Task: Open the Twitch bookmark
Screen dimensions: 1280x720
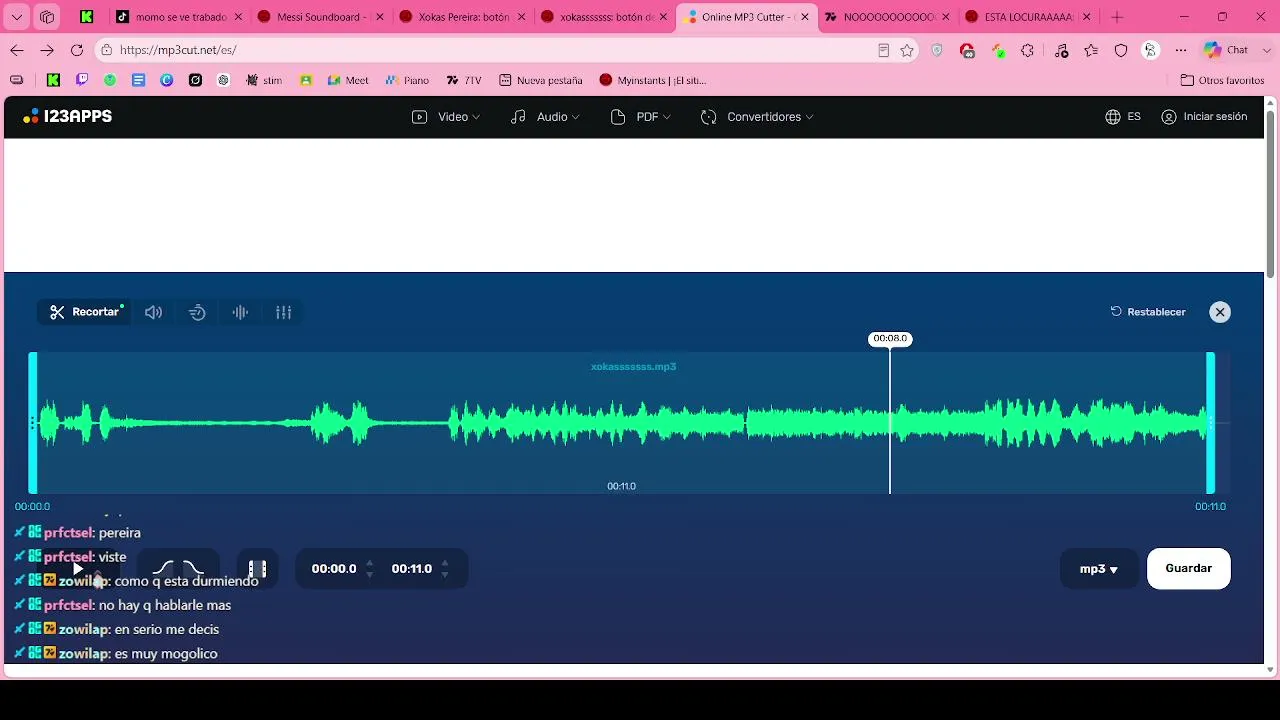Action: (82, 80)
